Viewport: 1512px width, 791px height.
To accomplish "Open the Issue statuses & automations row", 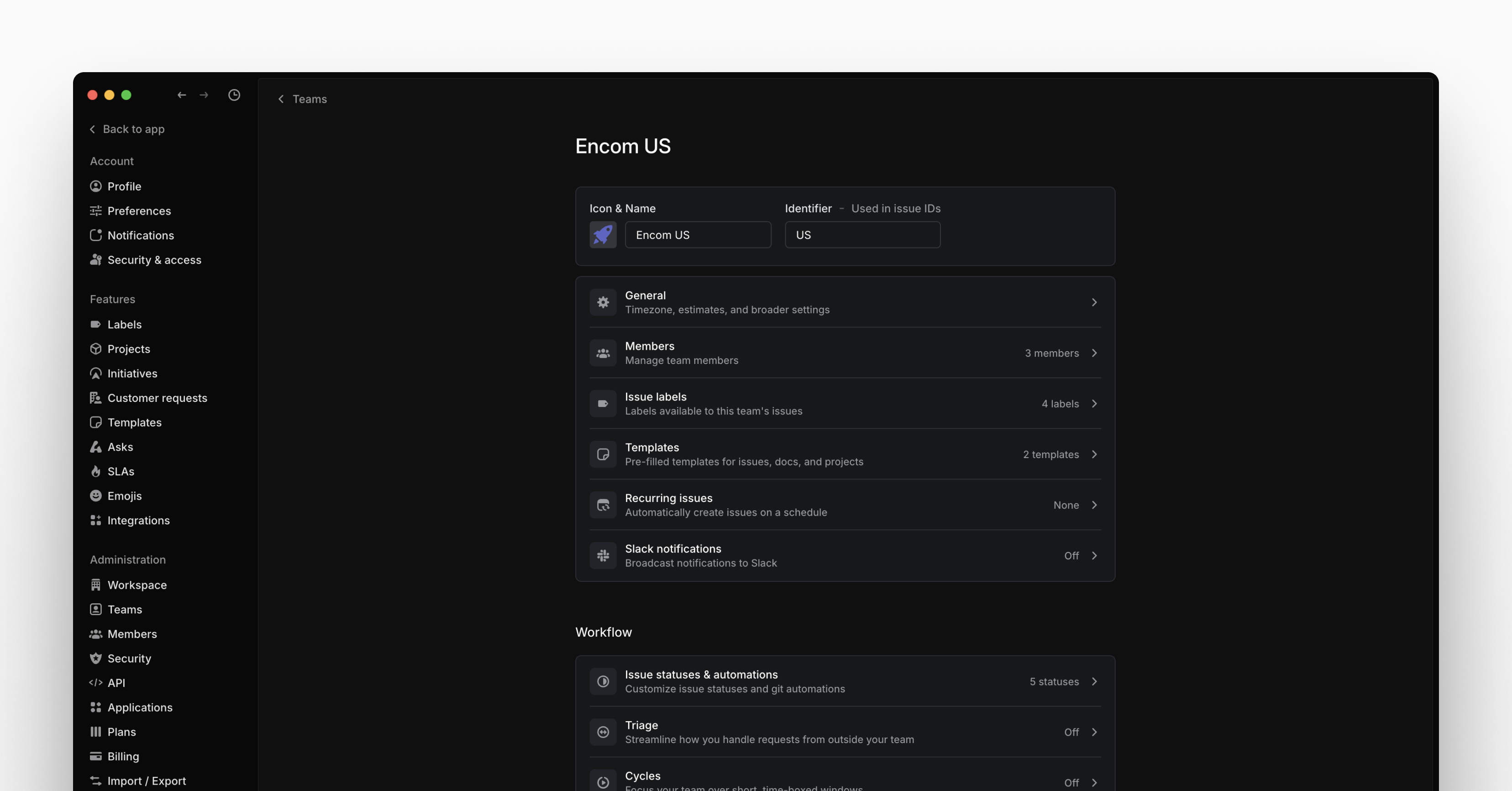I will [x=845, y=682].
